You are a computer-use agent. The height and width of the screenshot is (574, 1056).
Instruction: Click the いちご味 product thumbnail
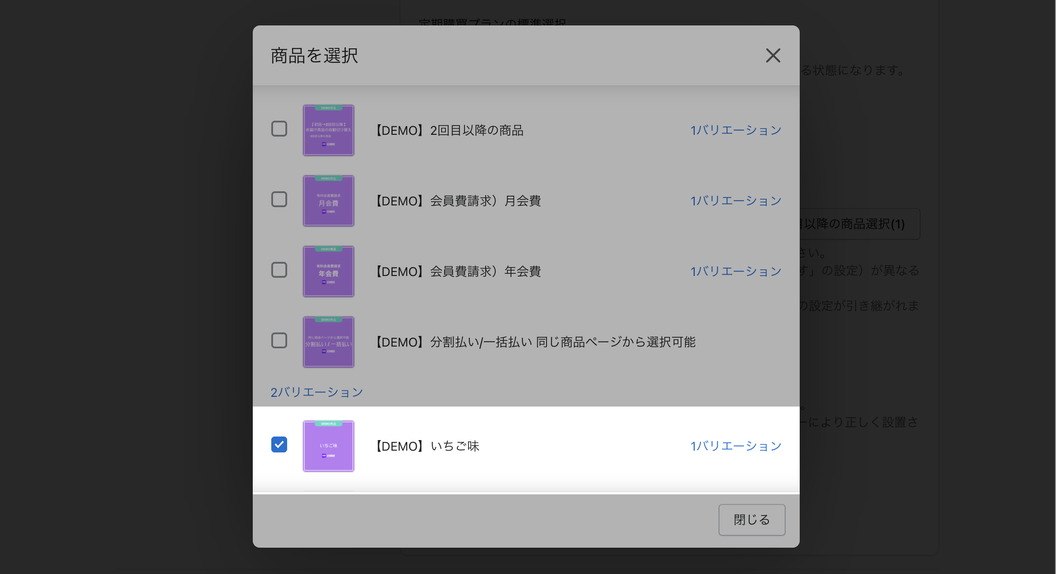click(329, 446)
